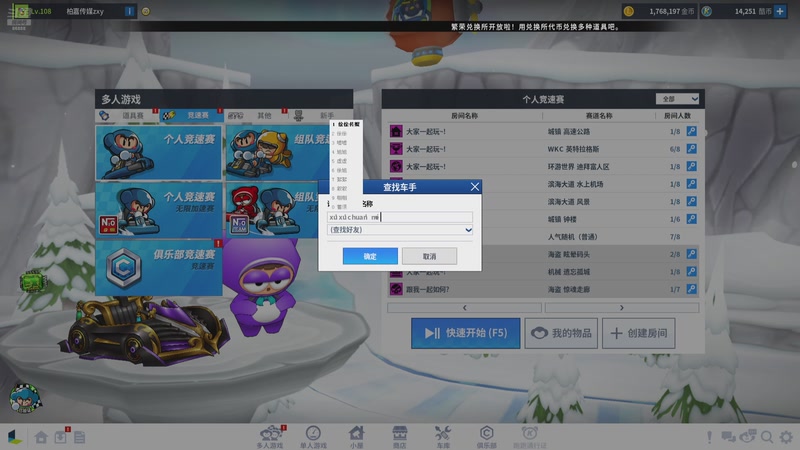
Task: Click globe icon of 环游世界 room row
Action: [396, 166]
